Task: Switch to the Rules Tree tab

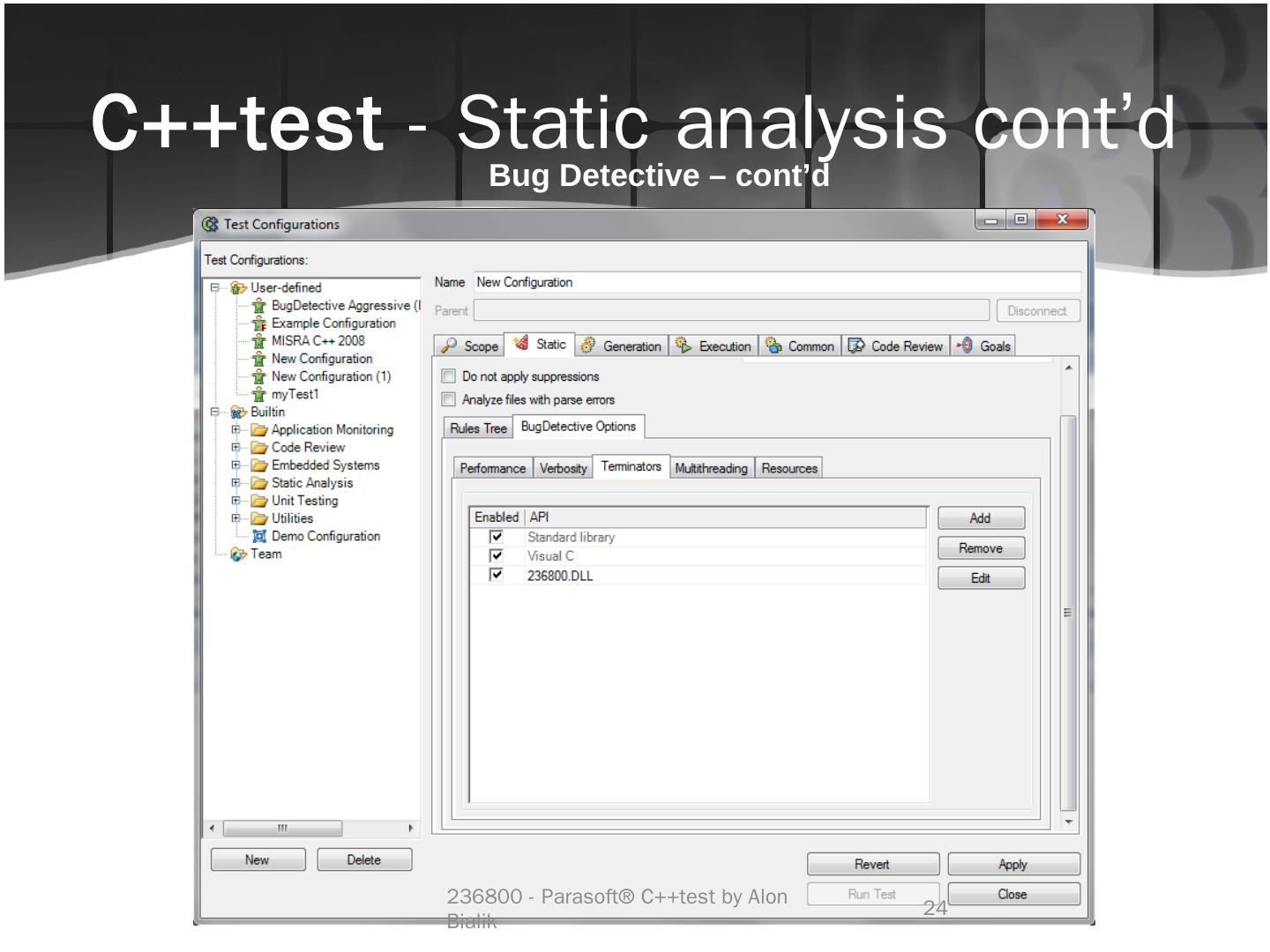Action: click(x=478, y=428)
